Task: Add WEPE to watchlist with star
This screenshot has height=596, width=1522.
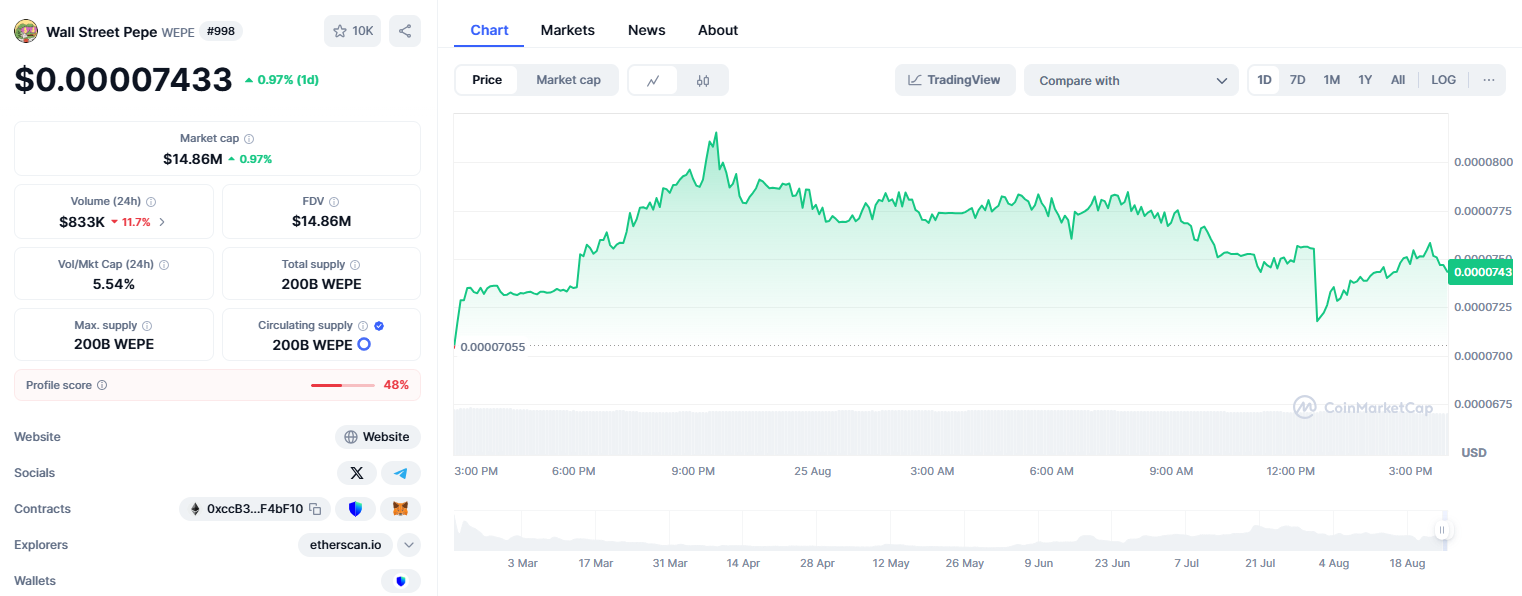Action: click(x=352, y=31)
